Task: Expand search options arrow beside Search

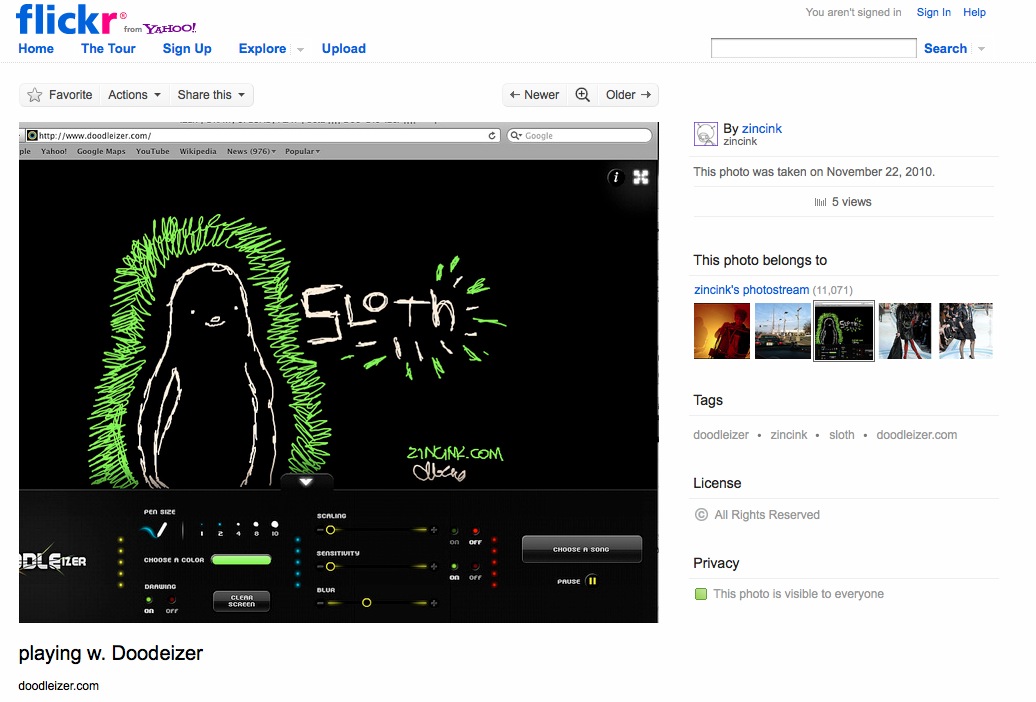Action: 981,49
